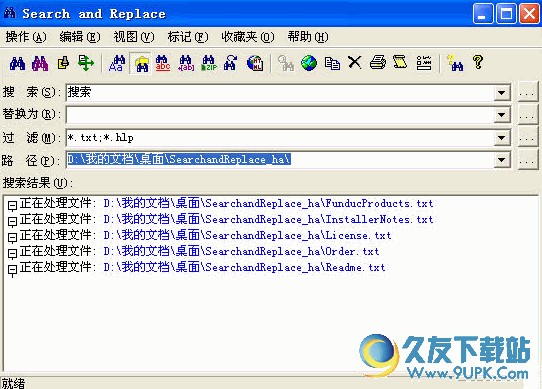This screenshot has height=389, width=542.
Task: Collapse the FunducProducts.txt result node
Action: [12, 205]
